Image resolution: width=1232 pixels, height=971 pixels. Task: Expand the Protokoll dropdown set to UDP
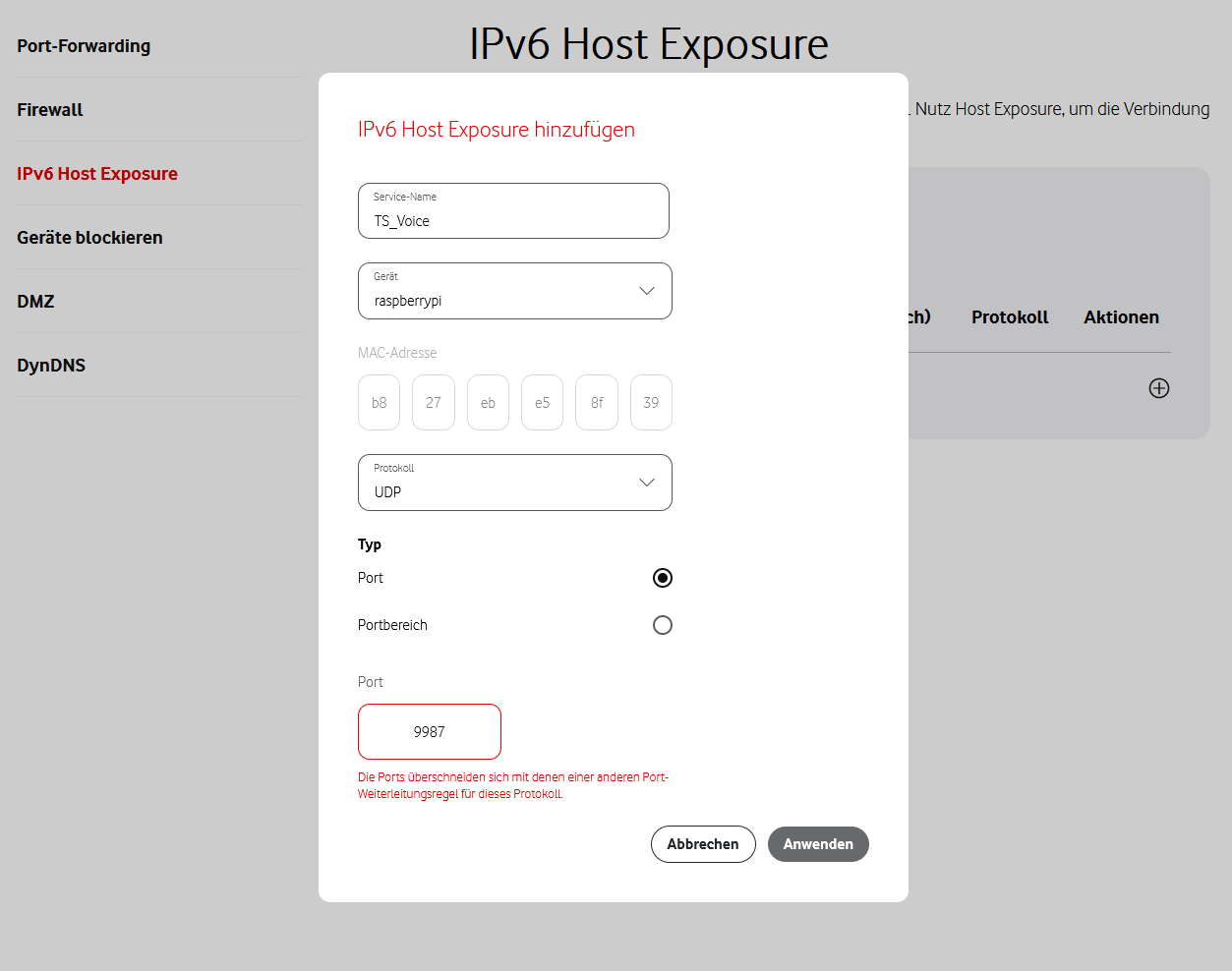click(515, 483)
